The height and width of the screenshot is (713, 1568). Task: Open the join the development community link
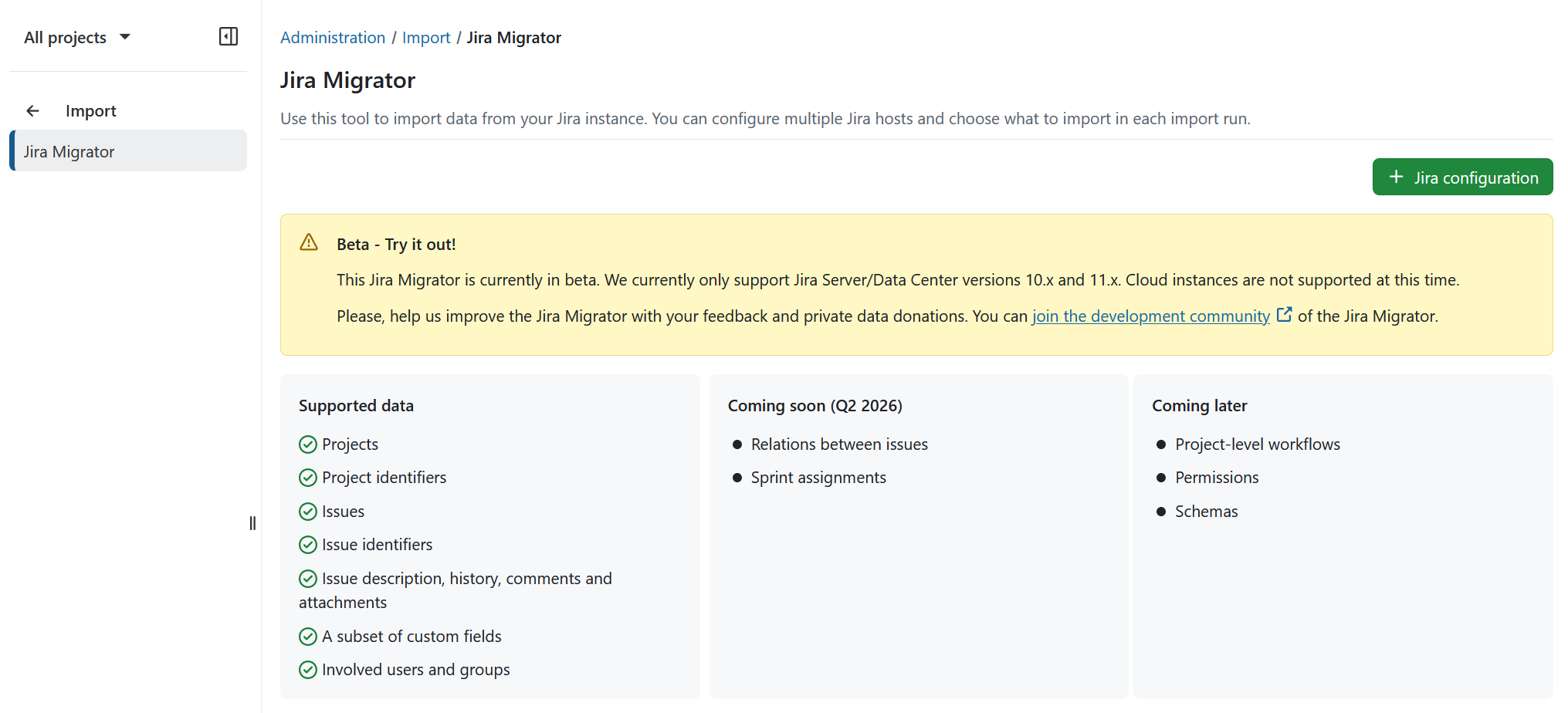[1151, 316]
